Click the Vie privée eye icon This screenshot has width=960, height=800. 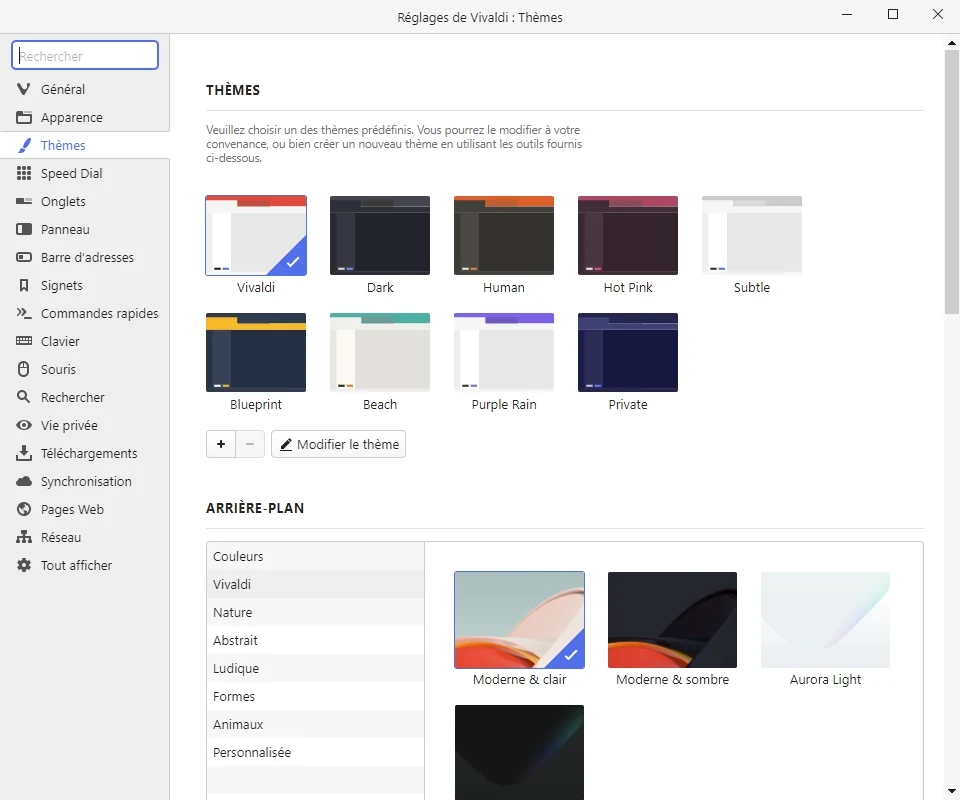coord(24,425)
